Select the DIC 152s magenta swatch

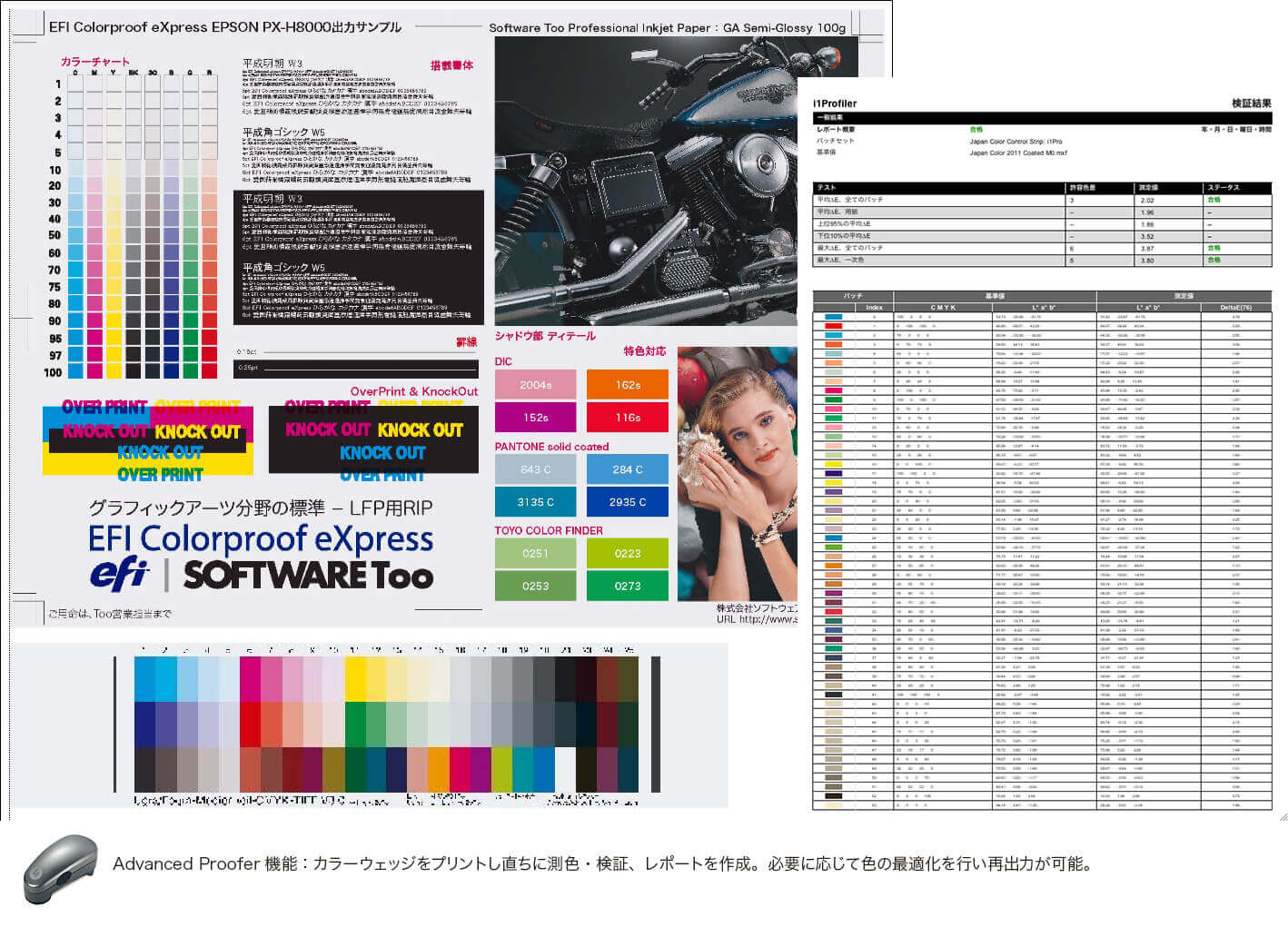pyautogui.click(x=535, y=418)
